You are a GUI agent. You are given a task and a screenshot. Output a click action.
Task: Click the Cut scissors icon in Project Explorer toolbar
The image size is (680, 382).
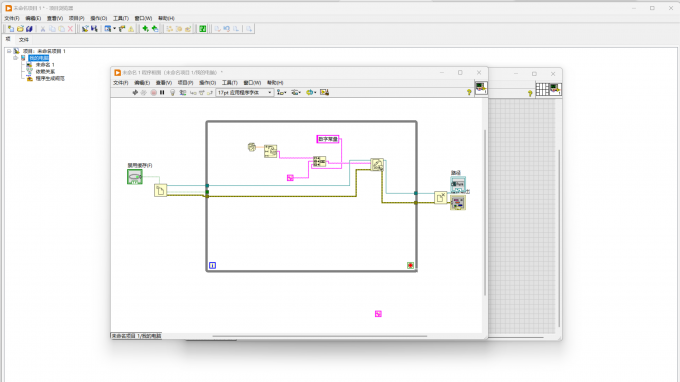click(x=42, y=29)
